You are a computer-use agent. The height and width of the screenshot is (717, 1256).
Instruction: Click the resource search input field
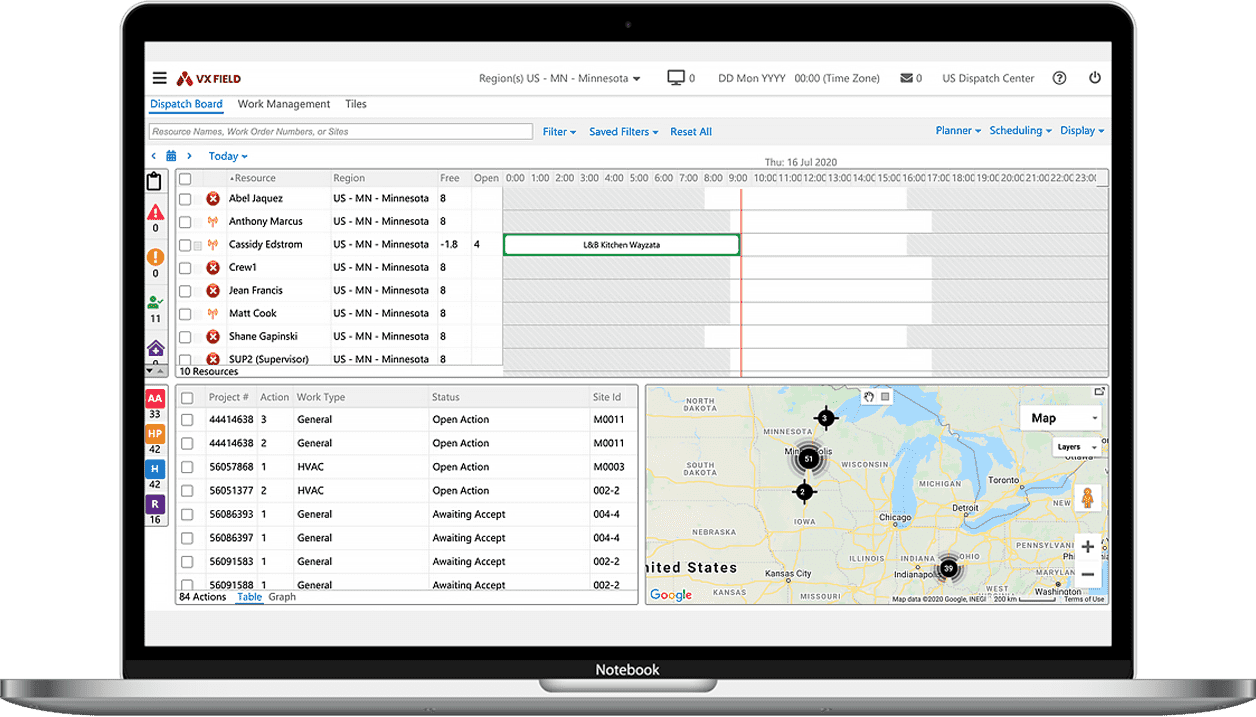pyautogui.click(x=341, y=132)
